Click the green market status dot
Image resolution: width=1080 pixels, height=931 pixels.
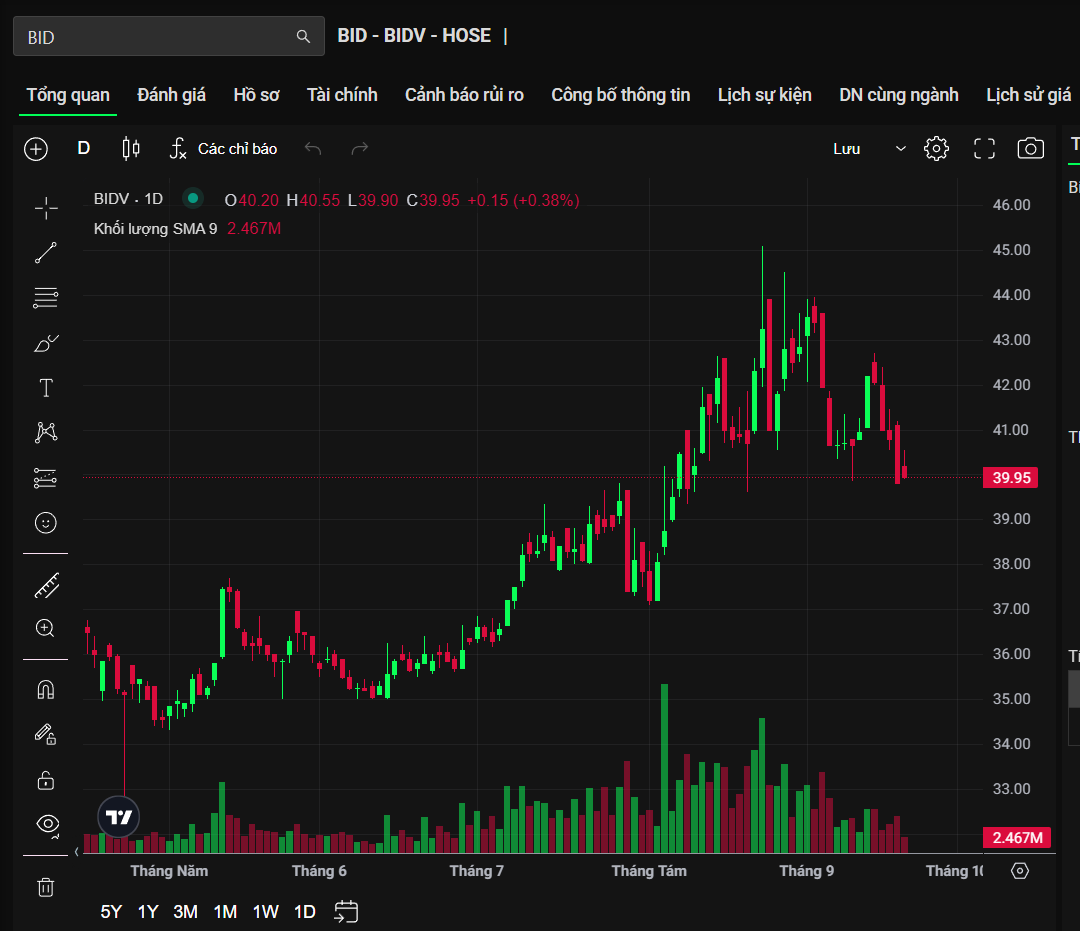(193, 198)
